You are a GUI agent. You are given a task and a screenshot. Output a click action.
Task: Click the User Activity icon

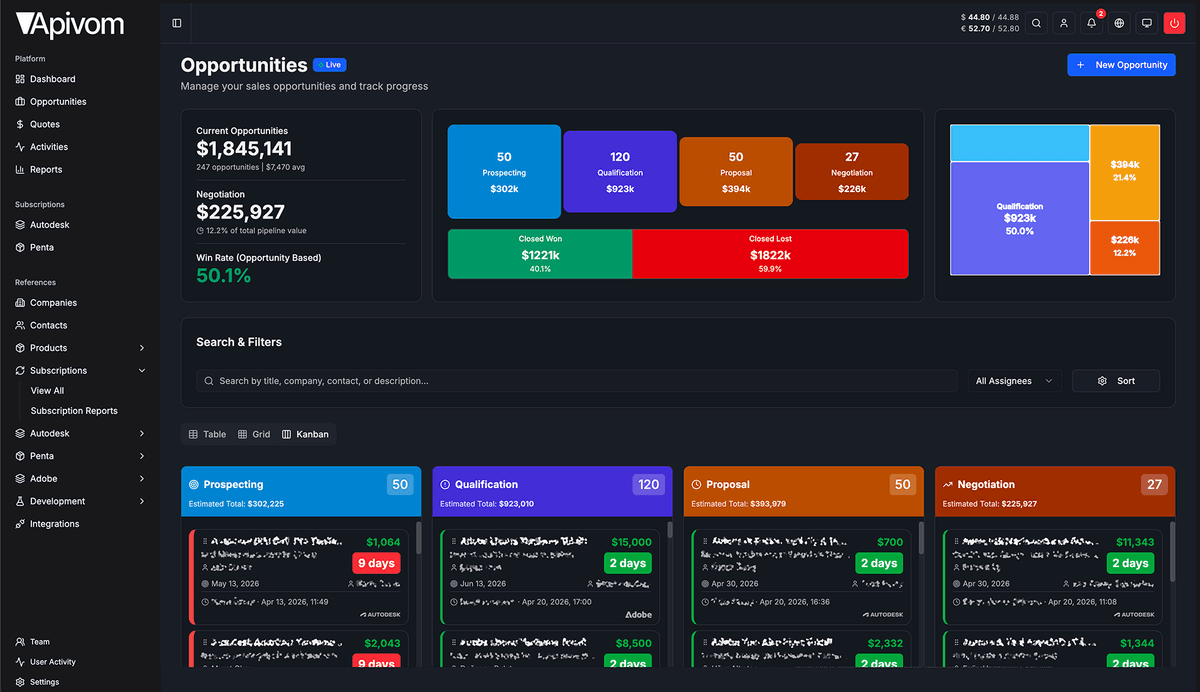pyautogui.click(x=20, y=662)
